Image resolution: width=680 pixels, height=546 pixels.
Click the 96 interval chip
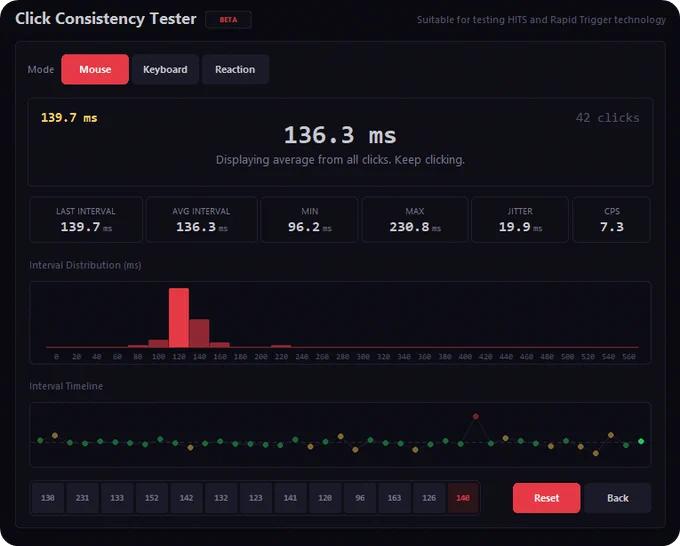click(360, 498)
